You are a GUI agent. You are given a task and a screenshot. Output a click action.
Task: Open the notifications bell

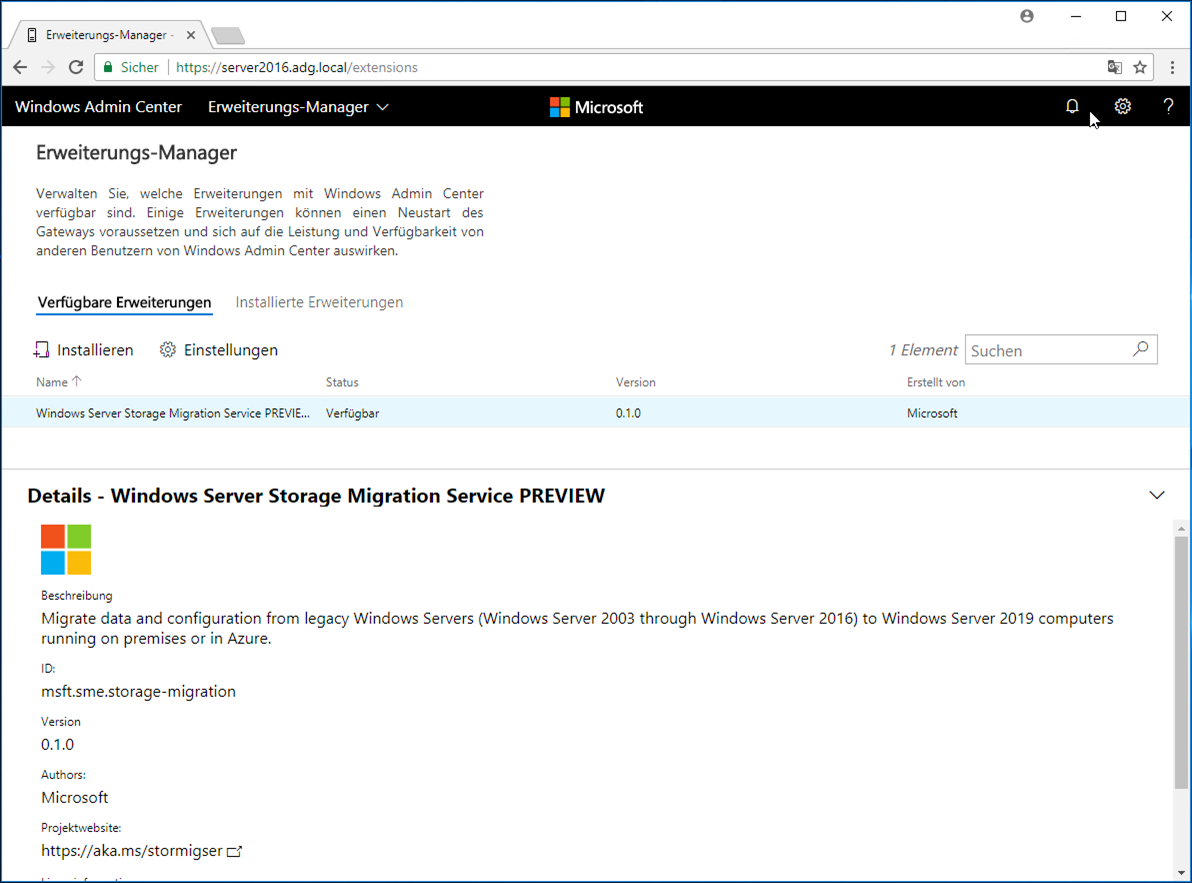coord(1072,107)
